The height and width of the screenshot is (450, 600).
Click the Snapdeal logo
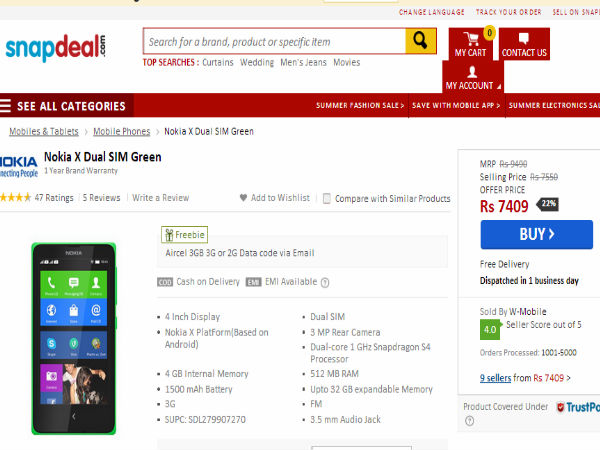click(55, 48)
